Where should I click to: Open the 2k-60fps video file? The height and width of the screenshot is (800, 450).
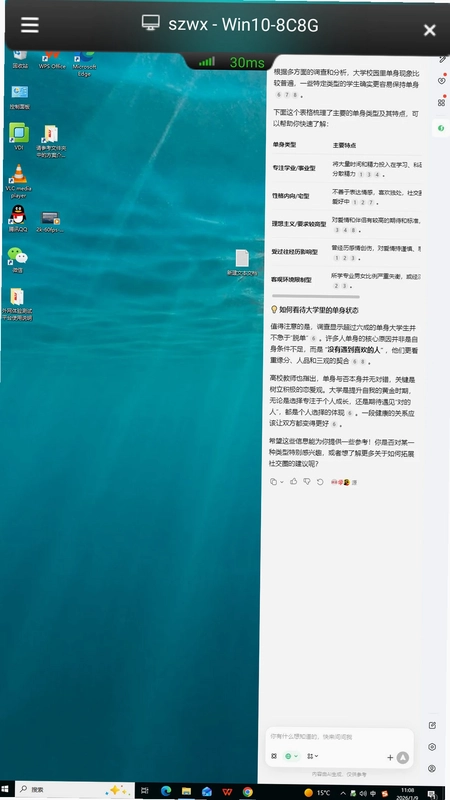tap(50, 222)
